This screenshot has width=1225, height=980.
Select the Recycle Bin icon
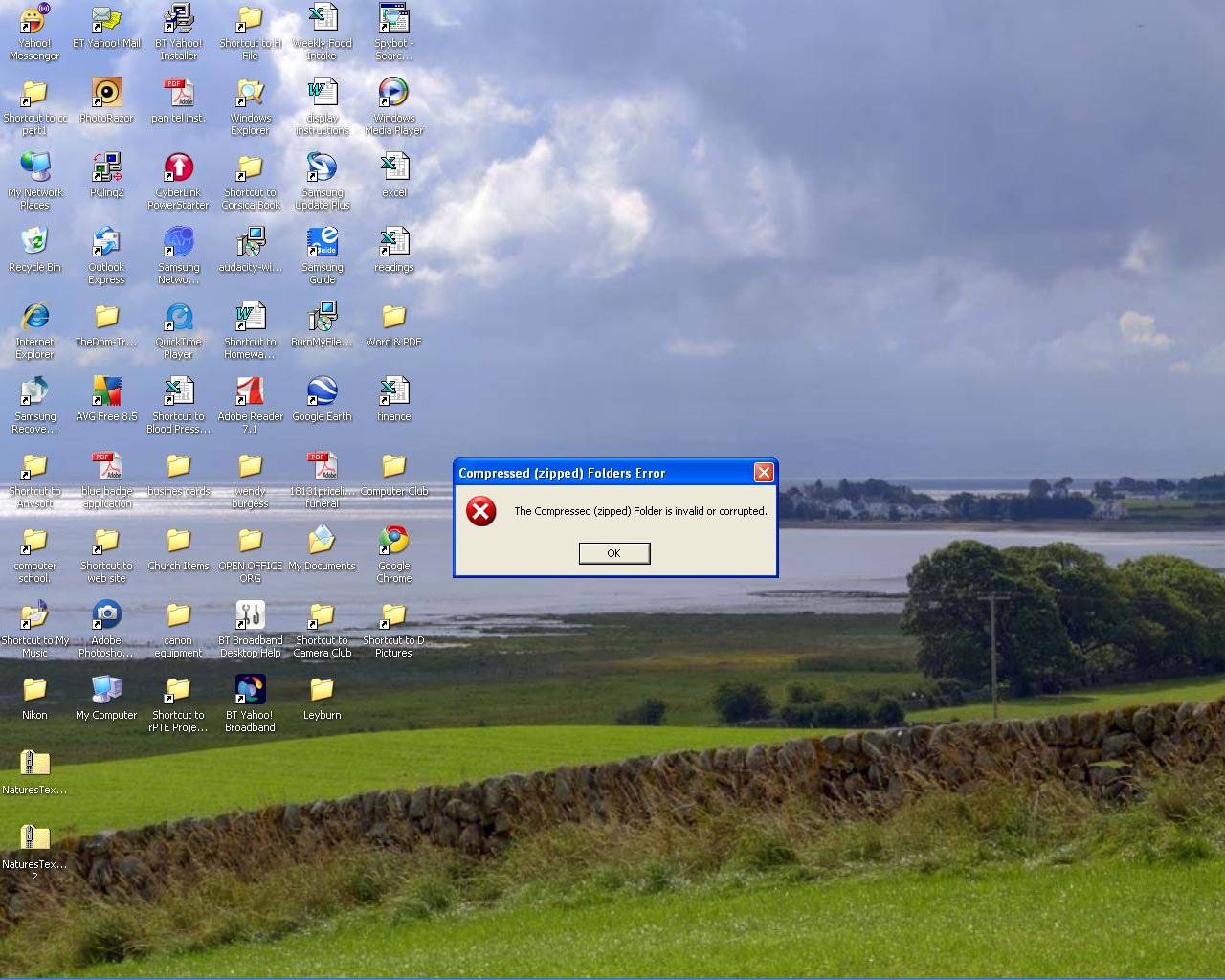pyautogui.click(x=34, y=243)
